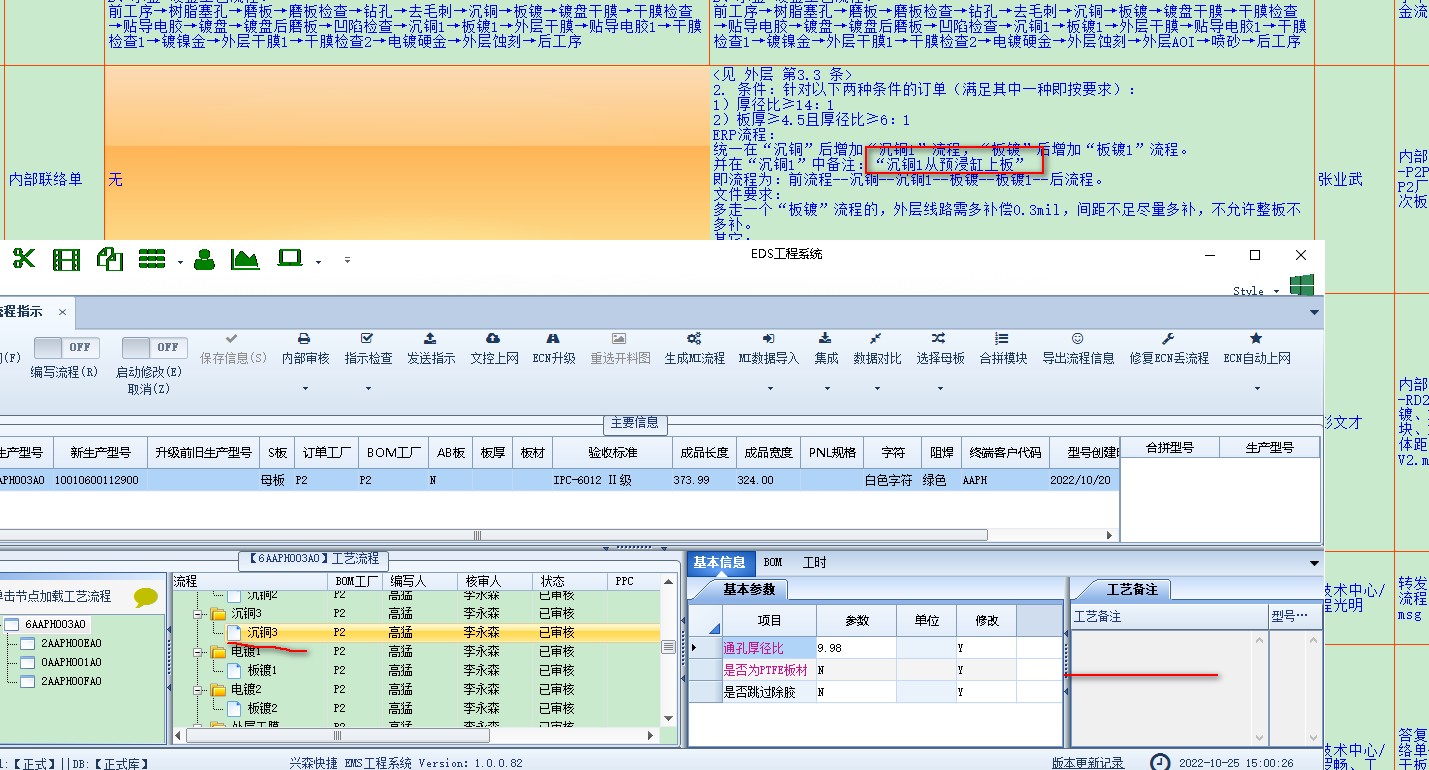Open the dropdown arrow under 选择母板
Screen dimensions: 1429x770
[x=939, y=388]
